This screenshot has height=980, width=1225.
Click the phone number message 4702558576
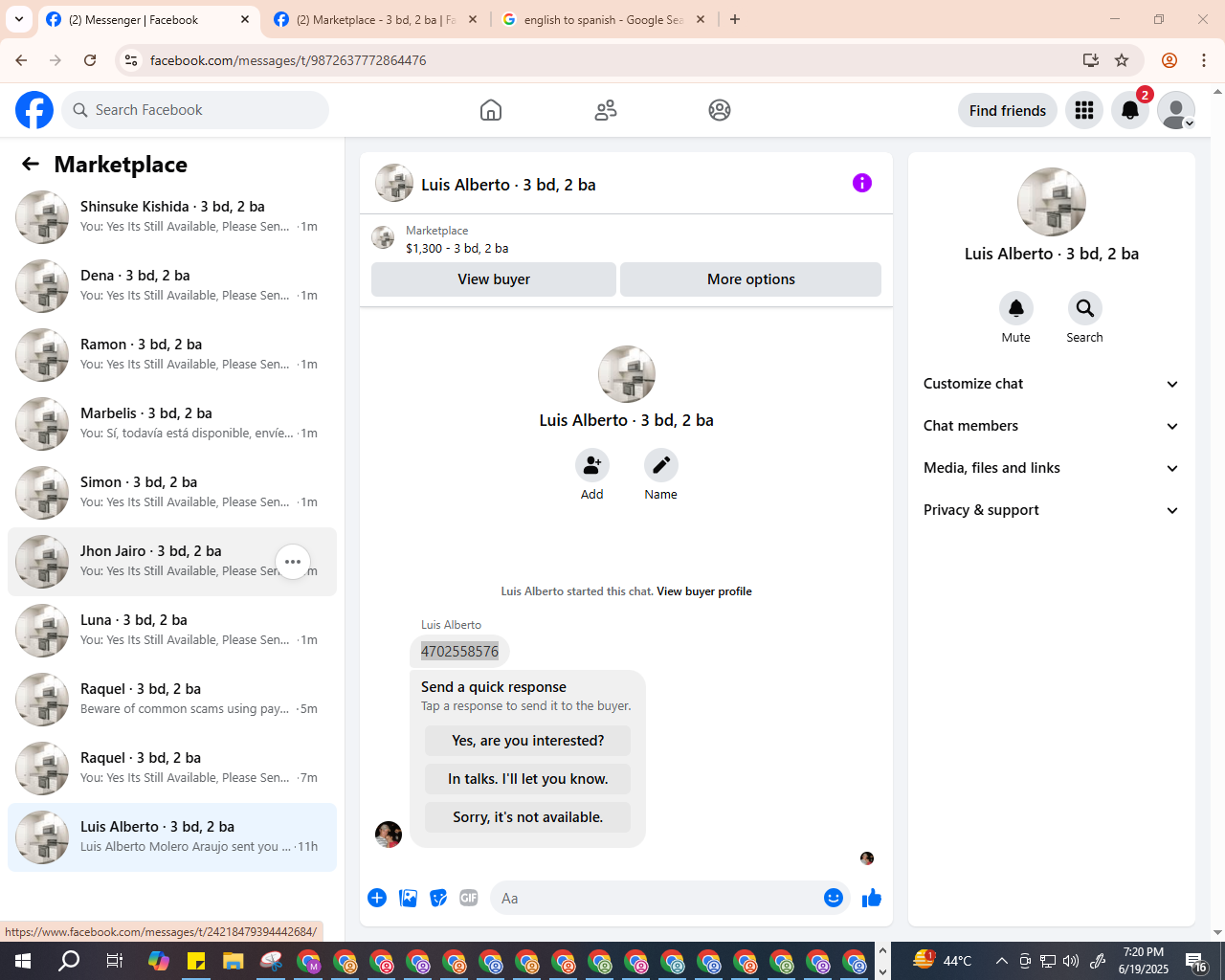(459, 652)
